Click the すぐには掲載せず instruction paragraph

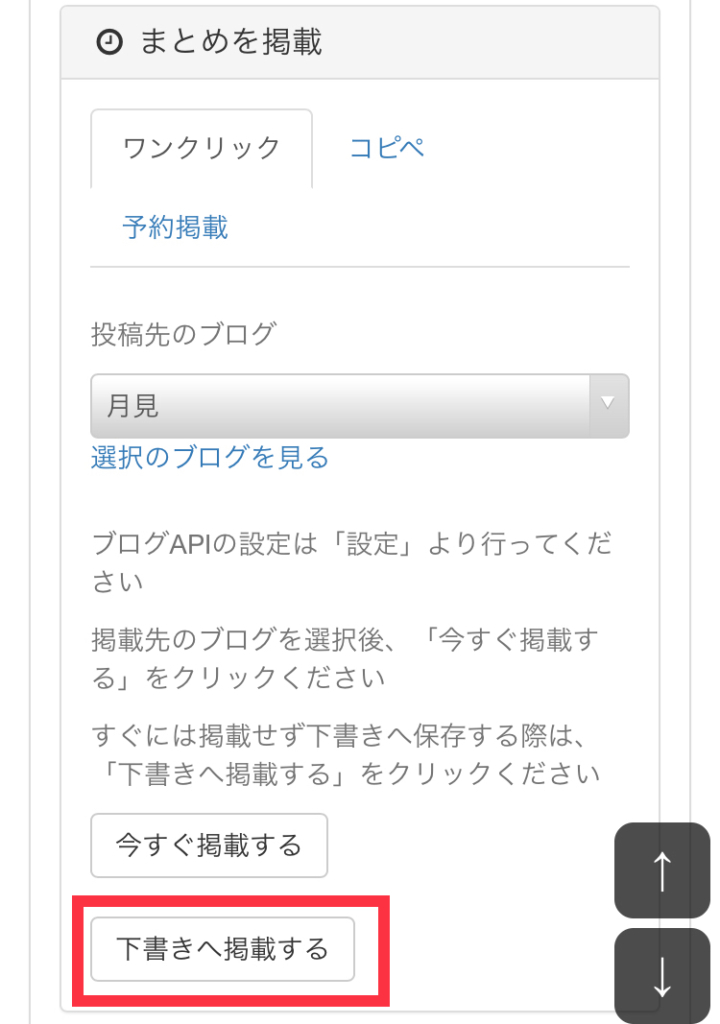[346, 754]
